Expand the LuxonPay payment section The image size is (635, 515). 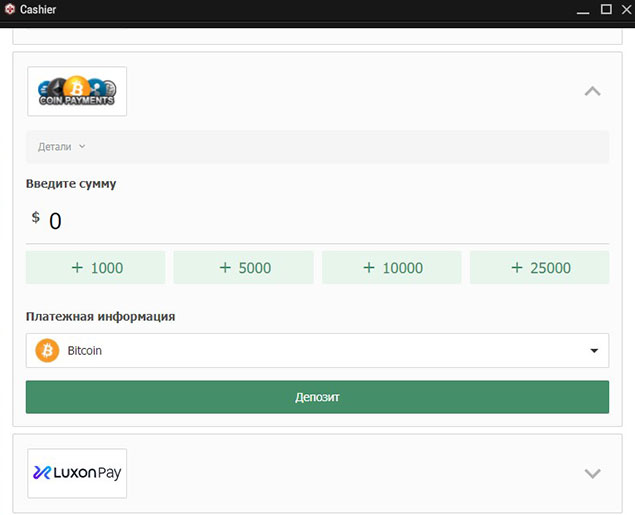click(592, 473)
